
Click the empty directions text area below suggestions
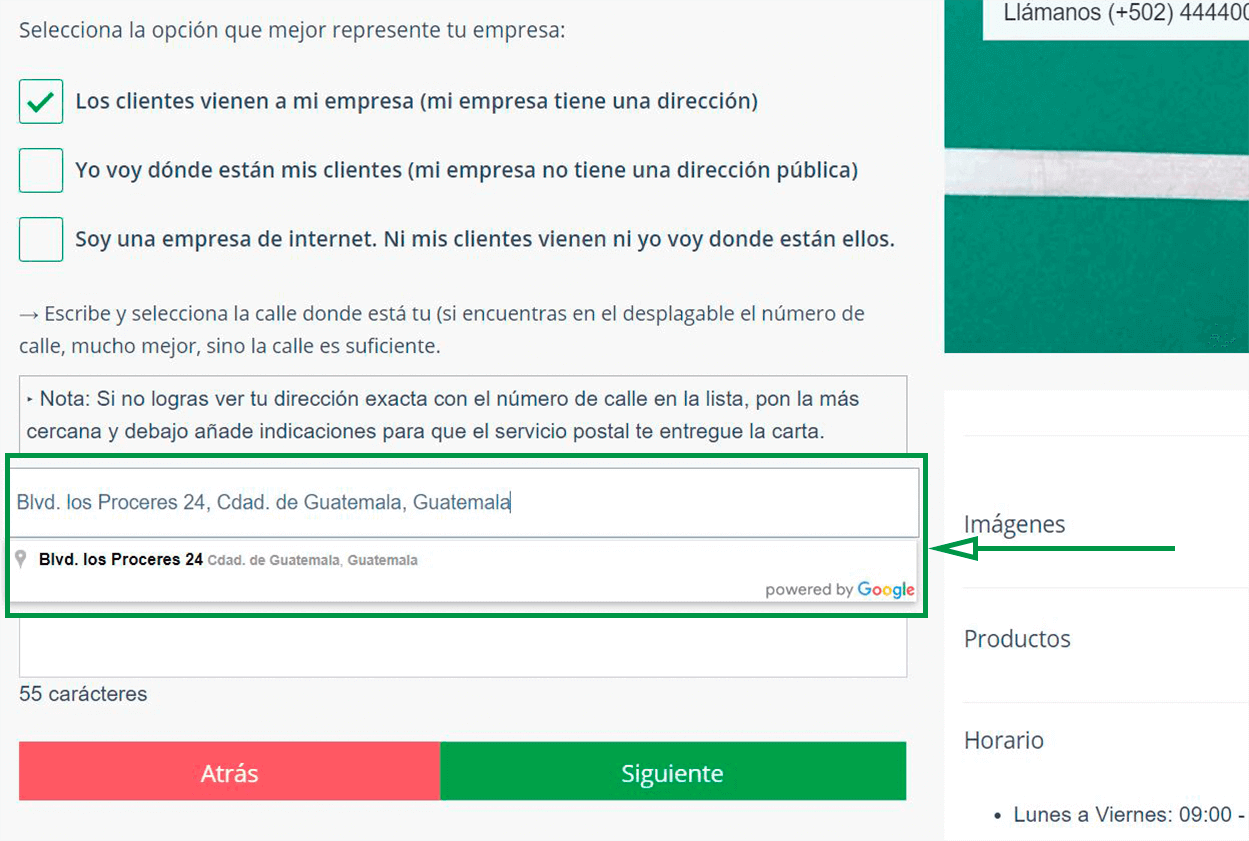point(463,647)
